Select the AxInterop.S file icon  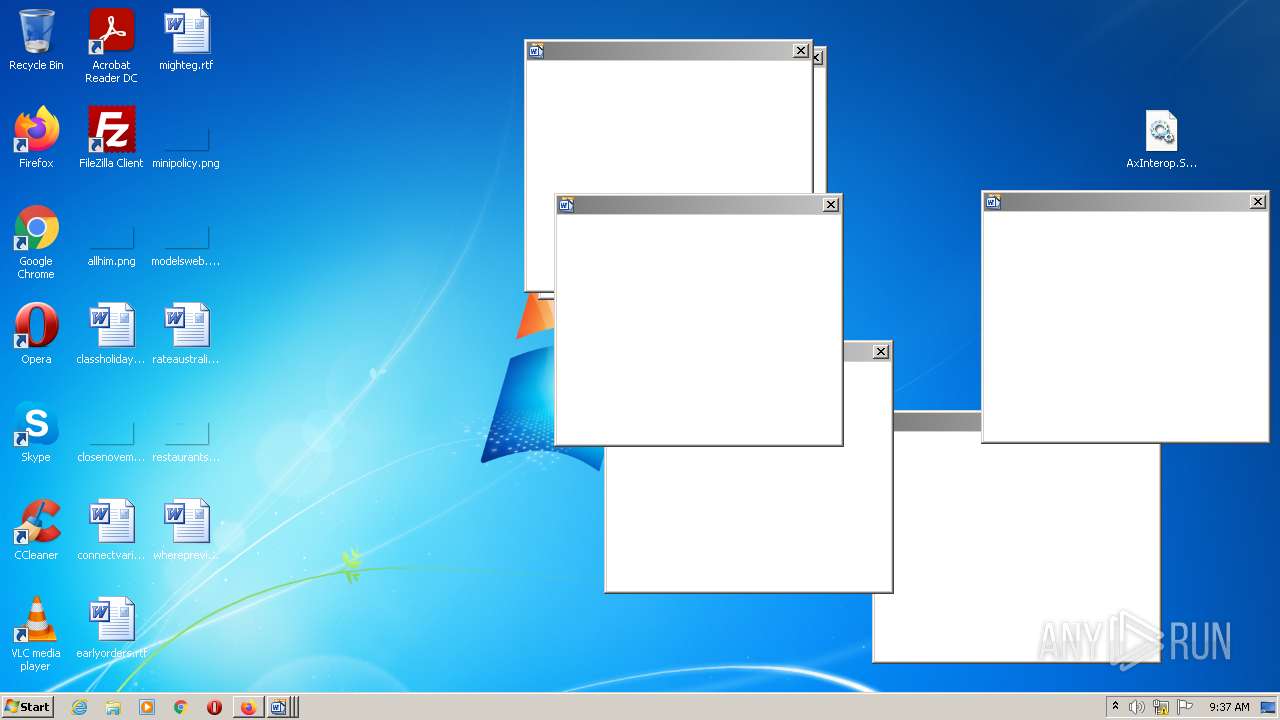(x=1161, y=138)
